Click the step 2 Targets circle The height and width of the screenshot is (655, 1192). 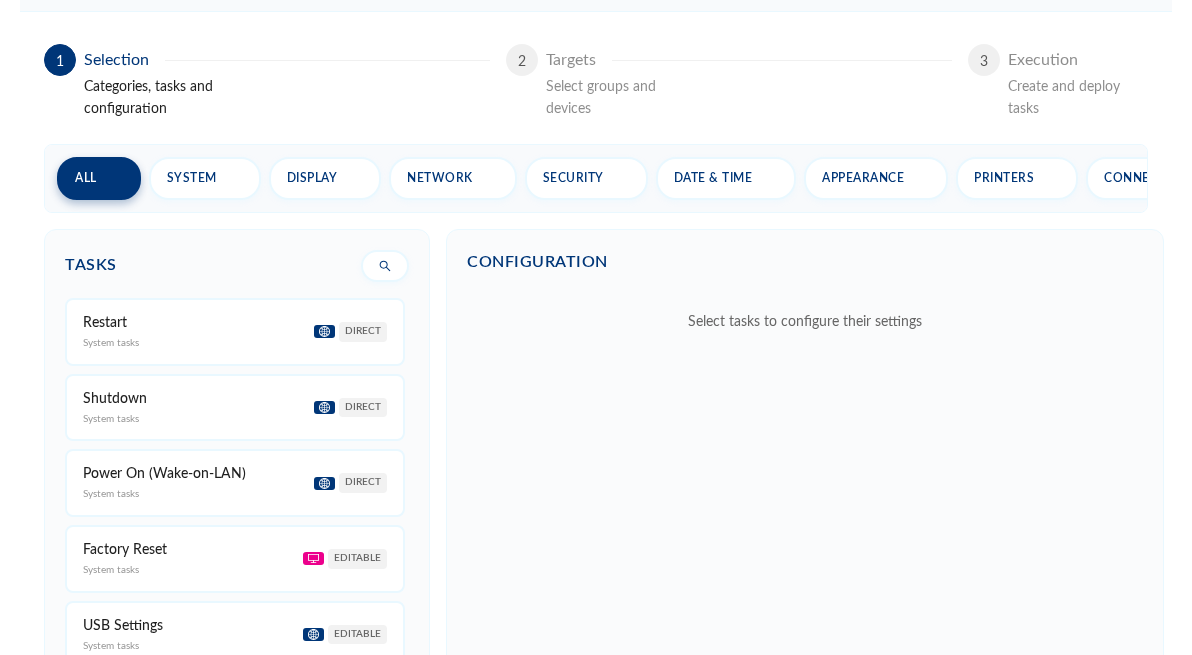pos(521,60)
